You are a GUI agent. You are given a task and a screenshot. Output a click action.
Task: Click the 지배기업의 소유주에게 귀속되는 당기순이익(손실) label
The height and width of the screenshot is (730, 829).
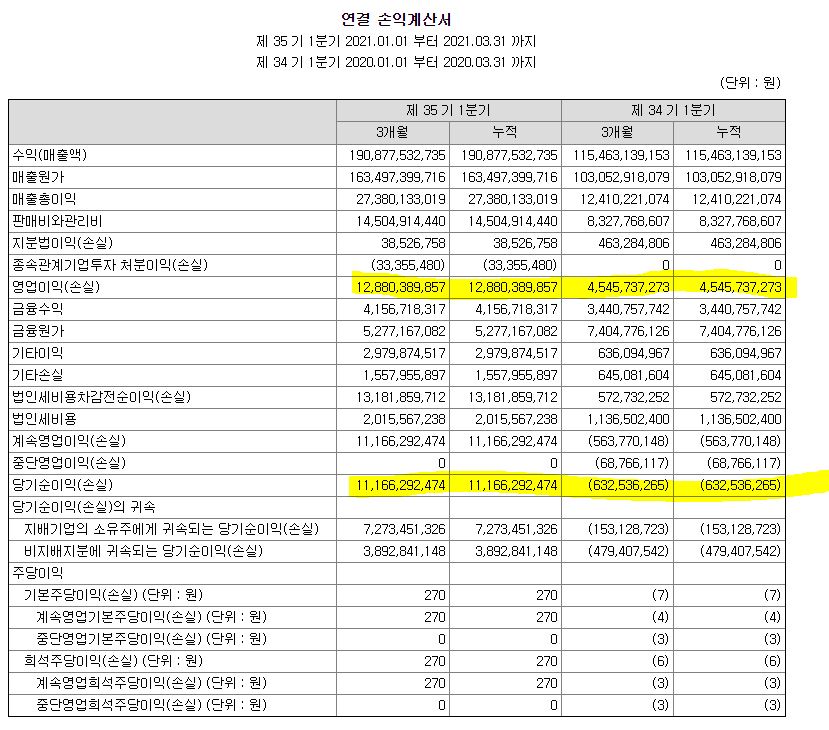[171, 529]
